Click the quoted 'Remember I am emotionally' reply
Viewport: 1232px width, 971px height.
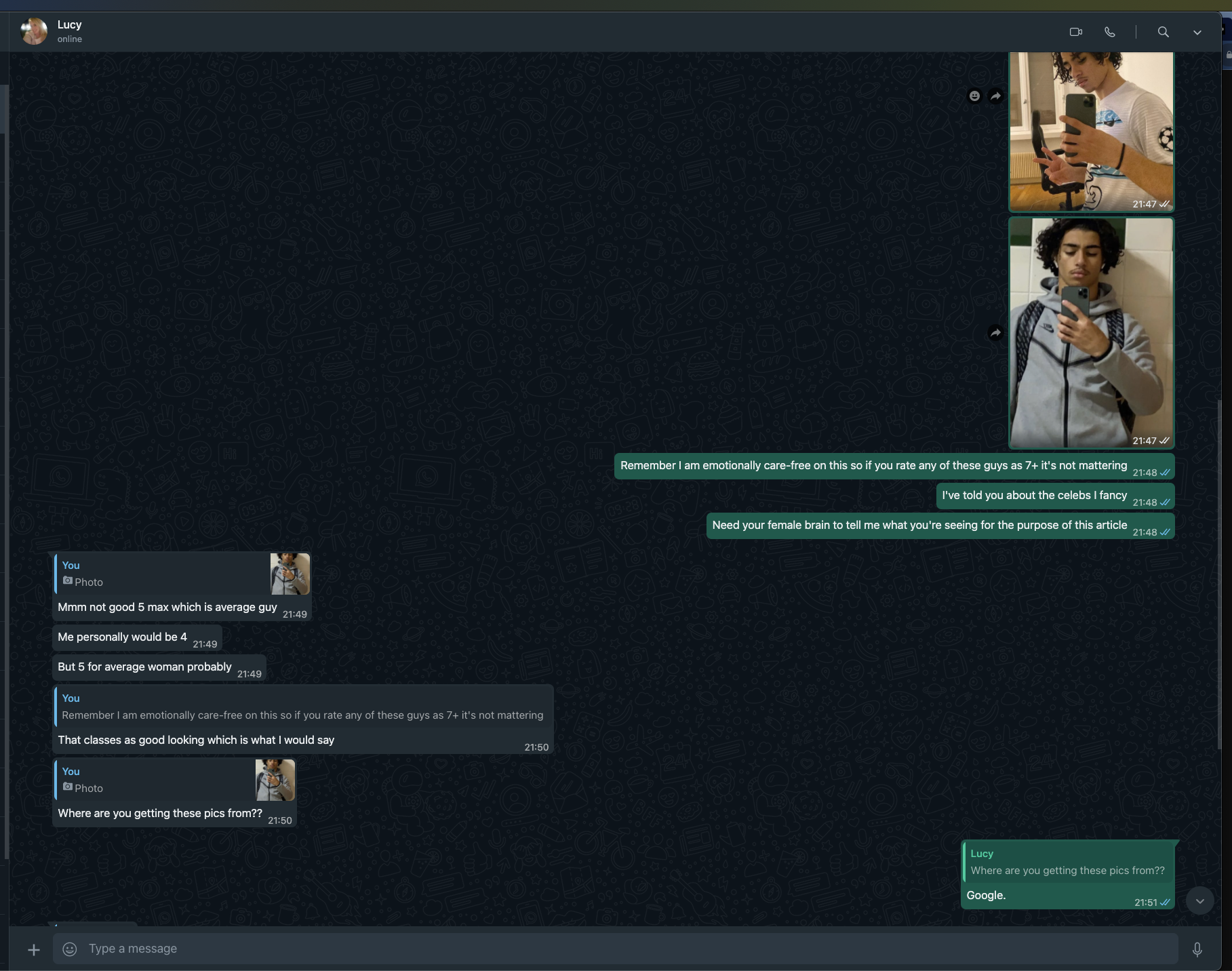click(x=304, y=707)
